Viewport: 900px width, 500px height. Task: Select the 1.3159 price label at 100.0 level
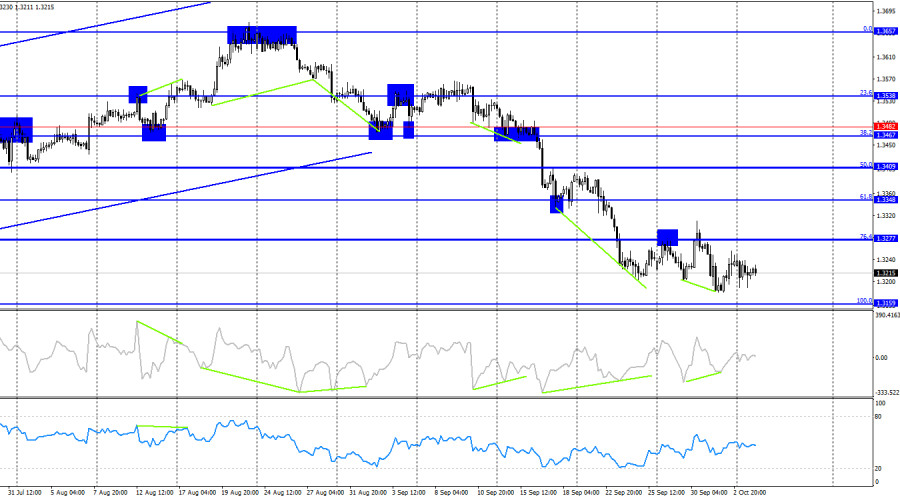(886, 303)
